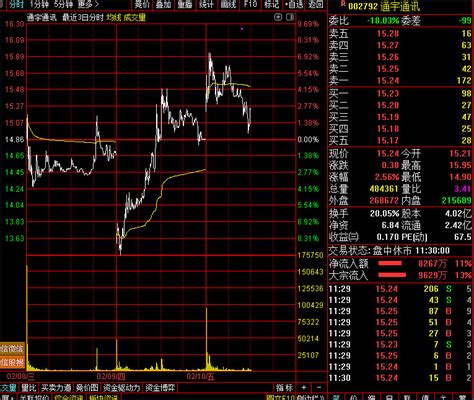
Task: Open the F10 company info
Action: pos(250,4)
